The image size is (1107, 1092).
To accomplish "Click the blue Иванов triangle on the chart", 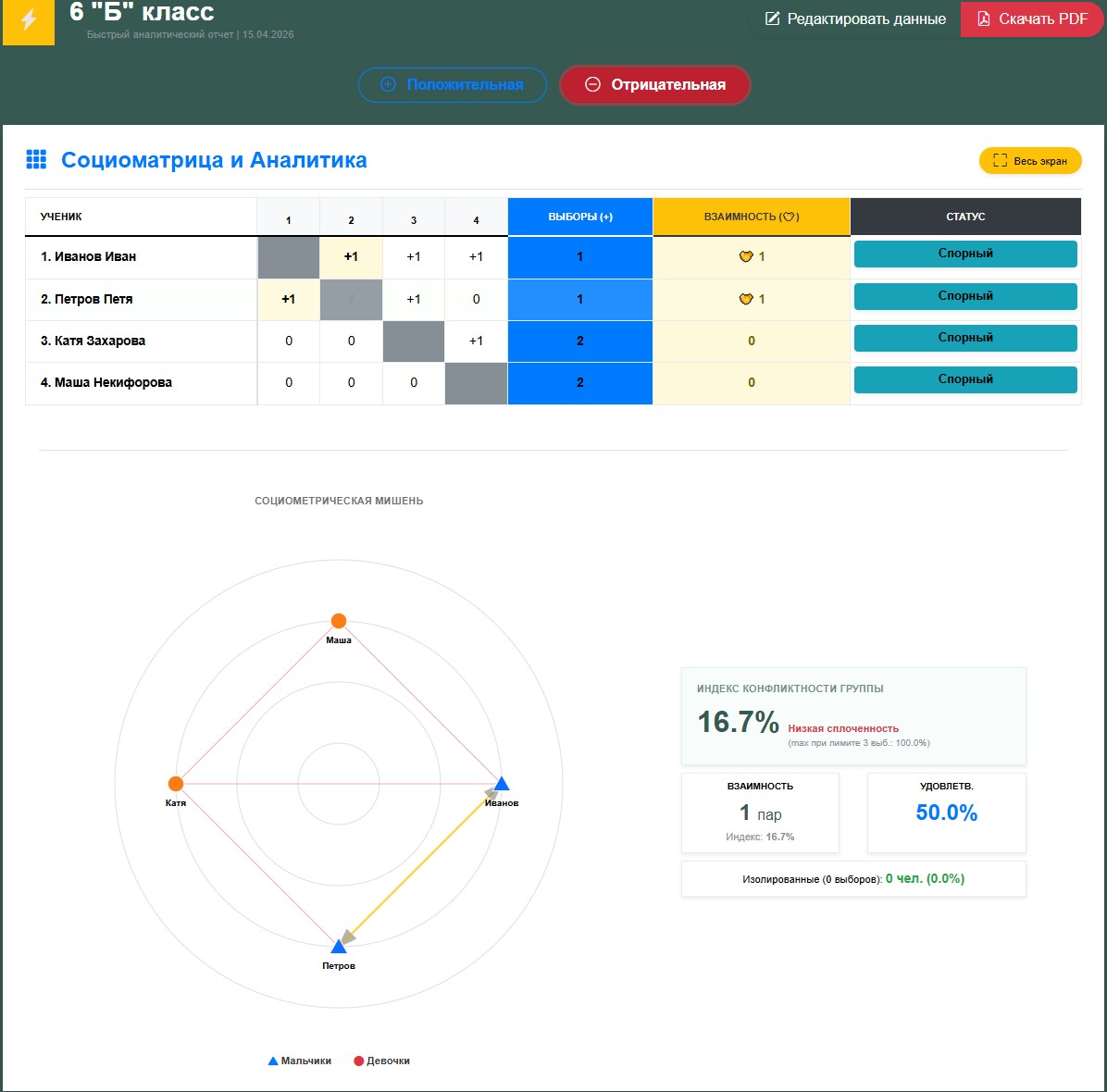I will (502, 785).
